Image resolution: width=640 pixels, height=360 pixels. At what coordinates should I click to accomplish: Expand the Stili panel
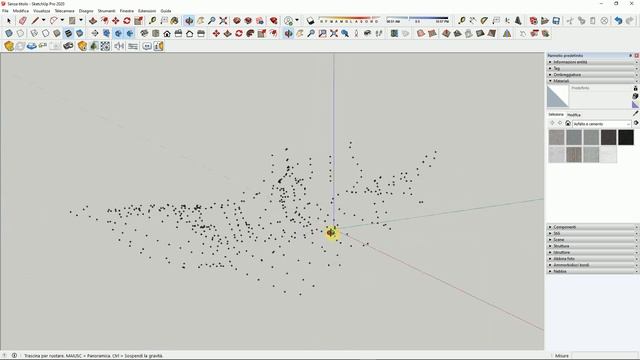[593, 233]
